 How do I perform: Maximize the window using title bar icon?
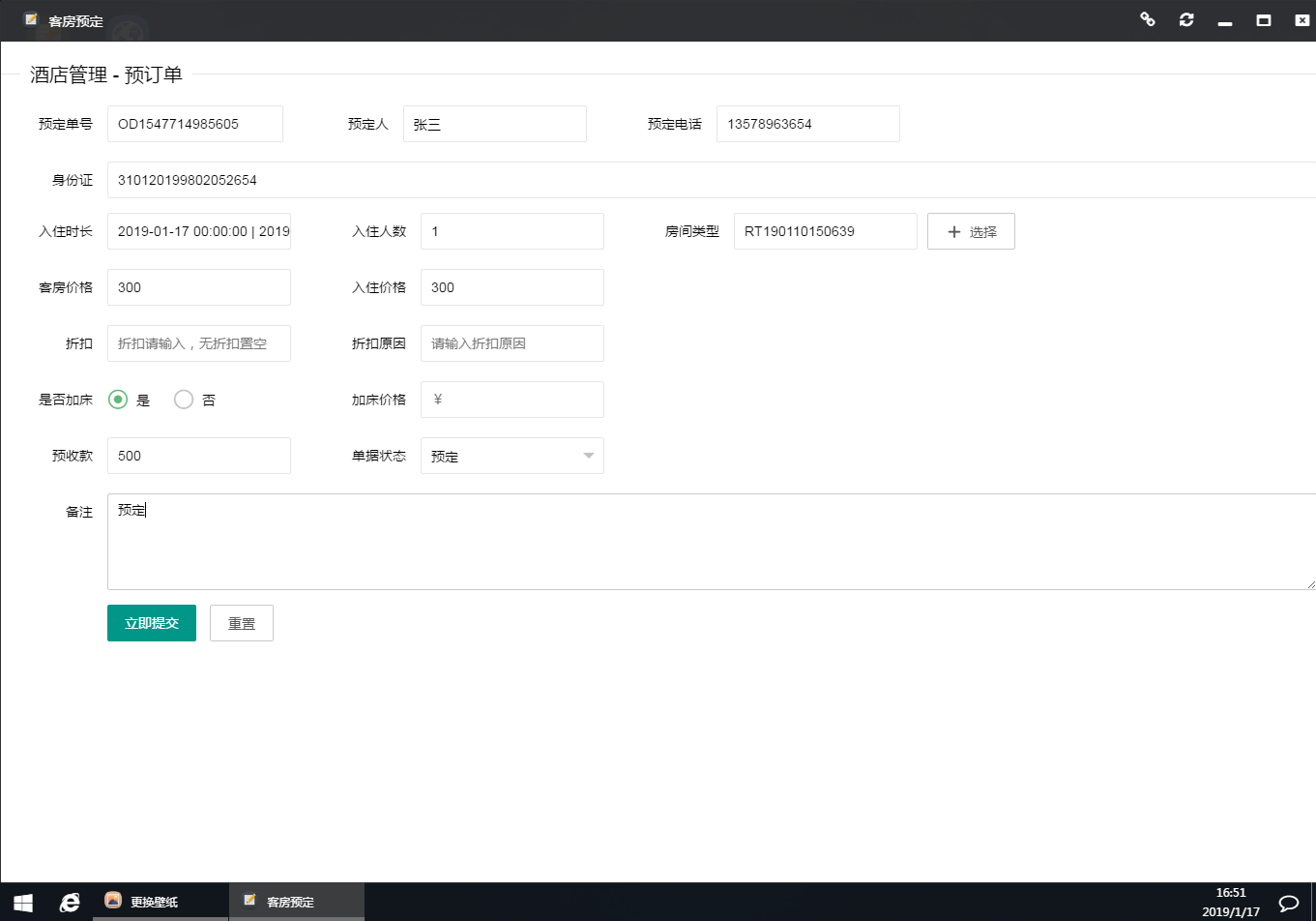click(x=1263, y=20)
